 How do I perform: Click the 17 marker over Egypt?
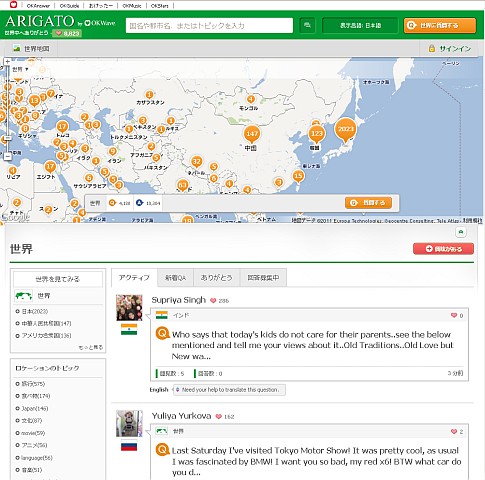pyautogui.click(x=50, y=167)
